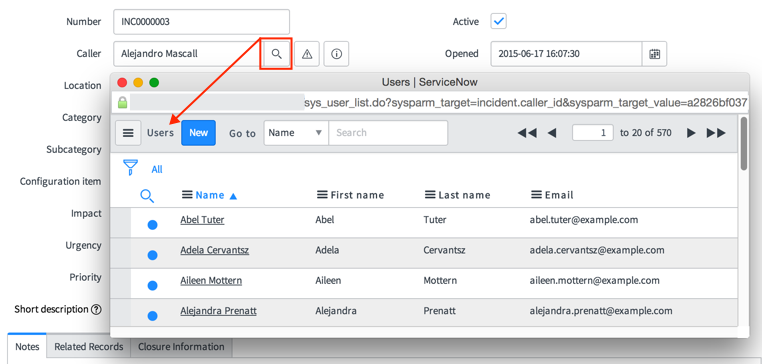Image resolution: width=762 pixels, height=364 pixels.
Task: Click the New button in Users
Action: point(198,133)
